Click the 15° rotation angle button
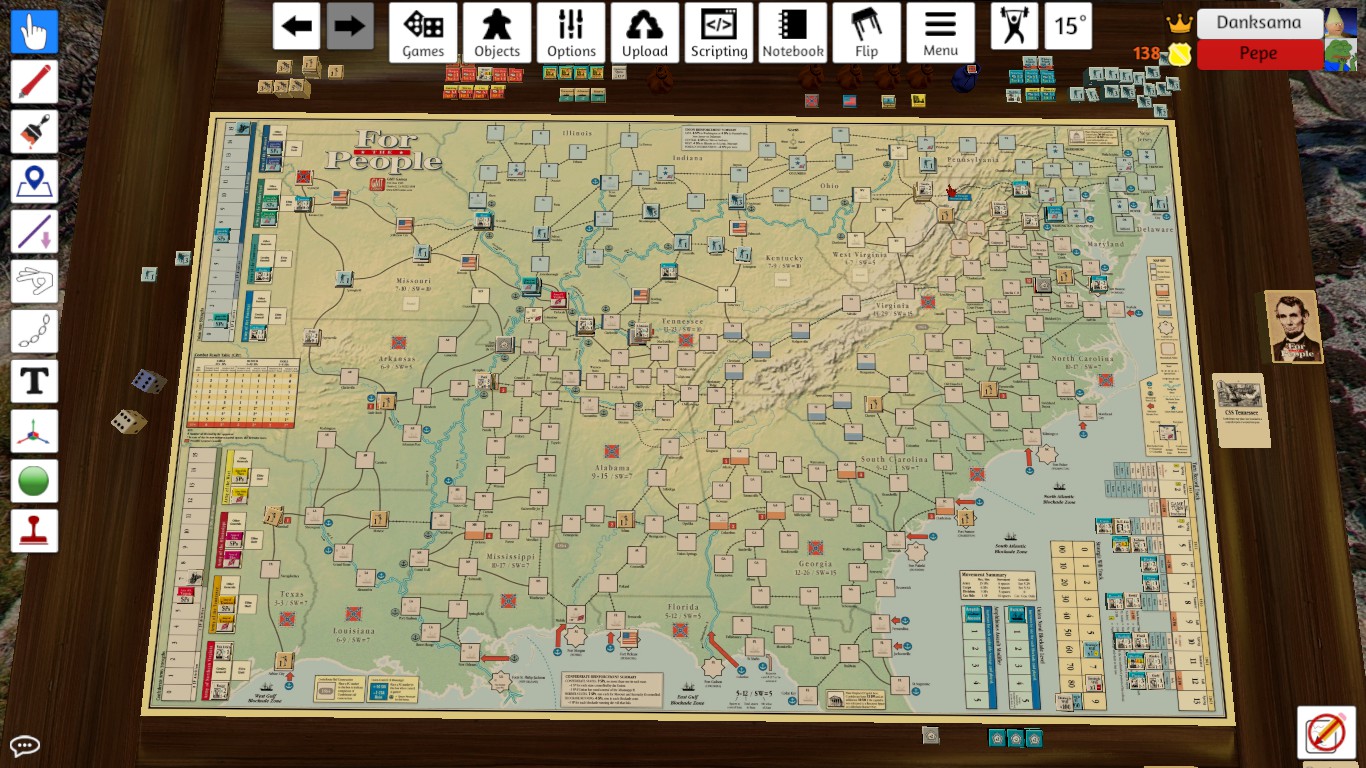Viewport: 1366px width, 768px height. [1068, 26]
